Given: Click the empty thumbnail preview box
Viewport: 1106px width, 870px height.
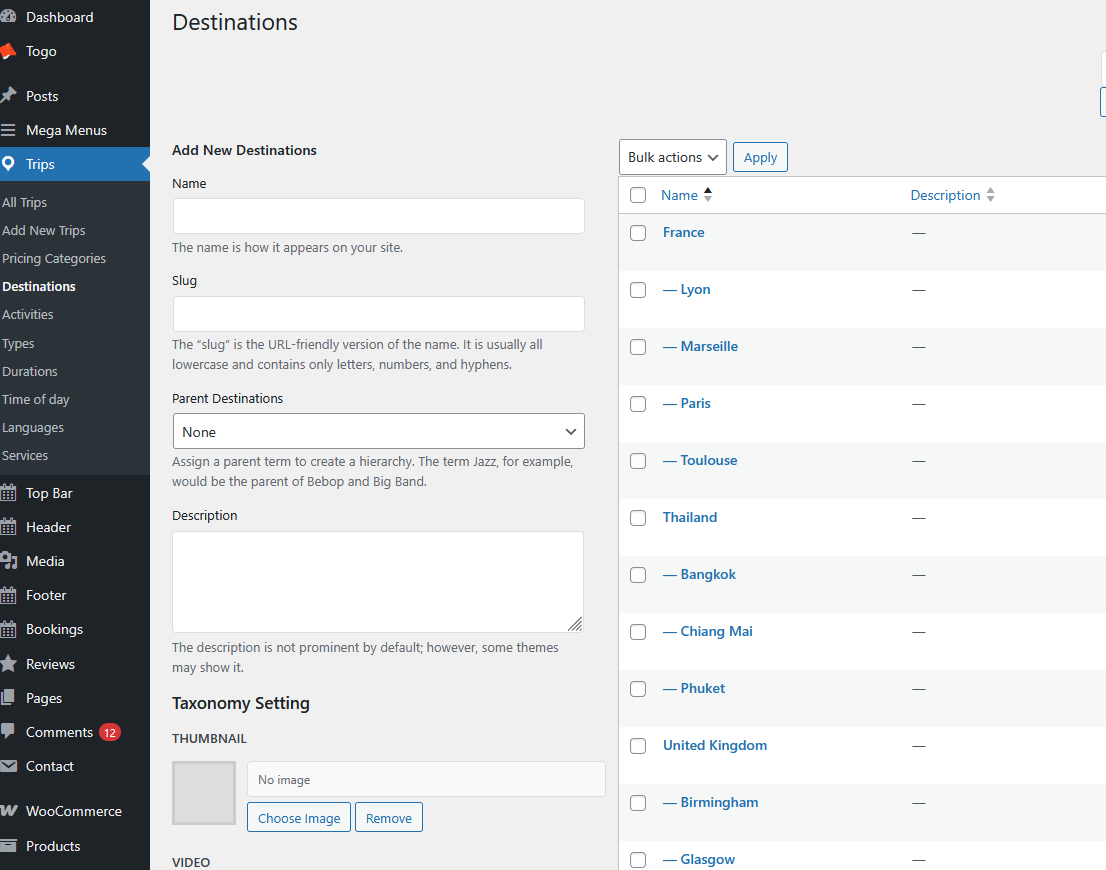Looking at the screenshot, I should 204,793.
